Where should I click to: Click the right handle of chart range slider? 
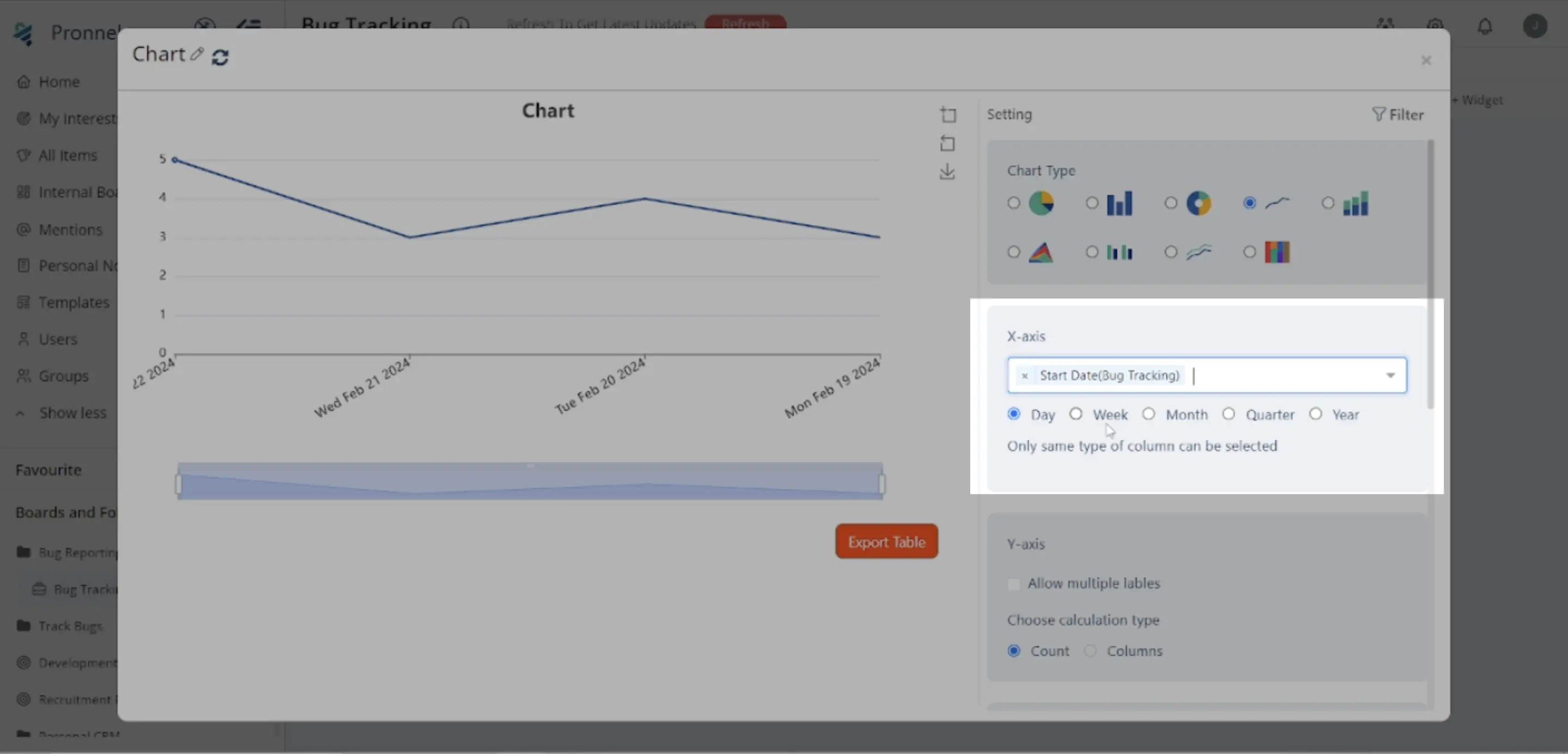(x=881, y=484)
